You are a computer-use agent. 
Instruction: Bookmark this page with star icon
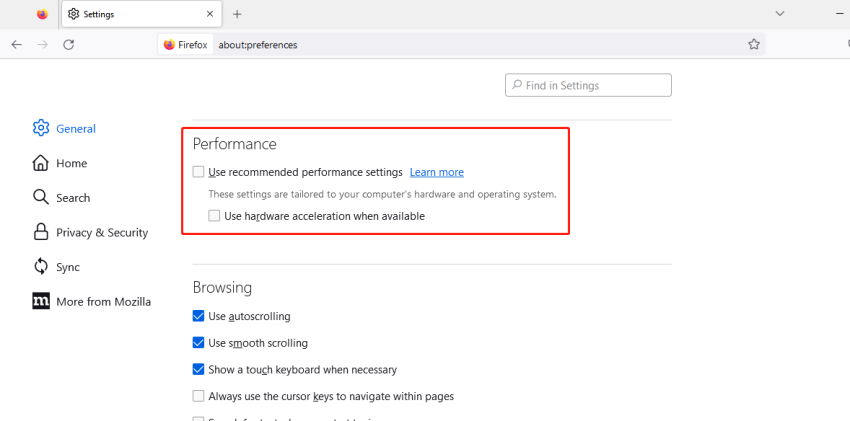[754, 44]
